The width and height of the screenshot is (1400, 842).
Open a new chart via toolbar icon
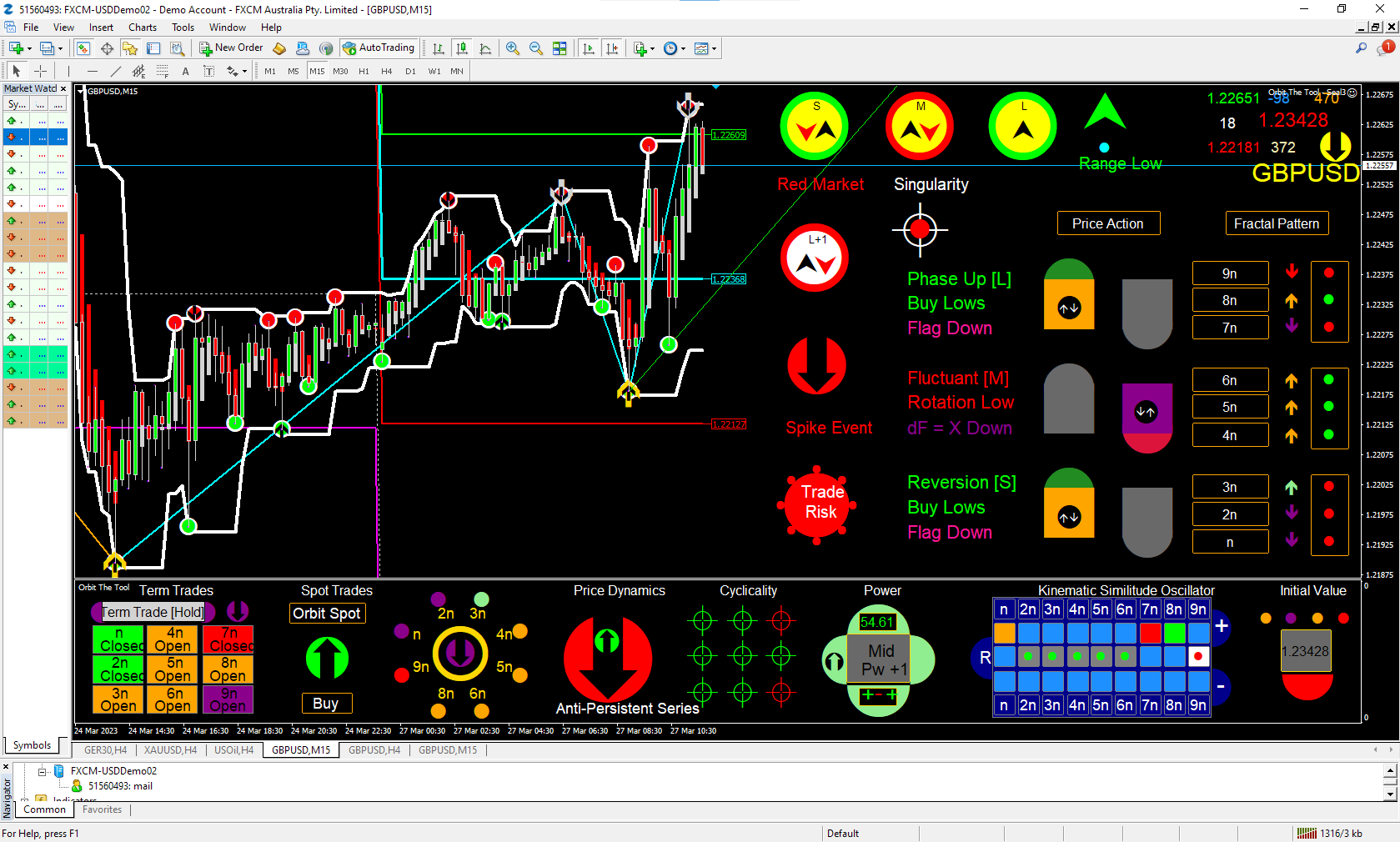[16, 48]
